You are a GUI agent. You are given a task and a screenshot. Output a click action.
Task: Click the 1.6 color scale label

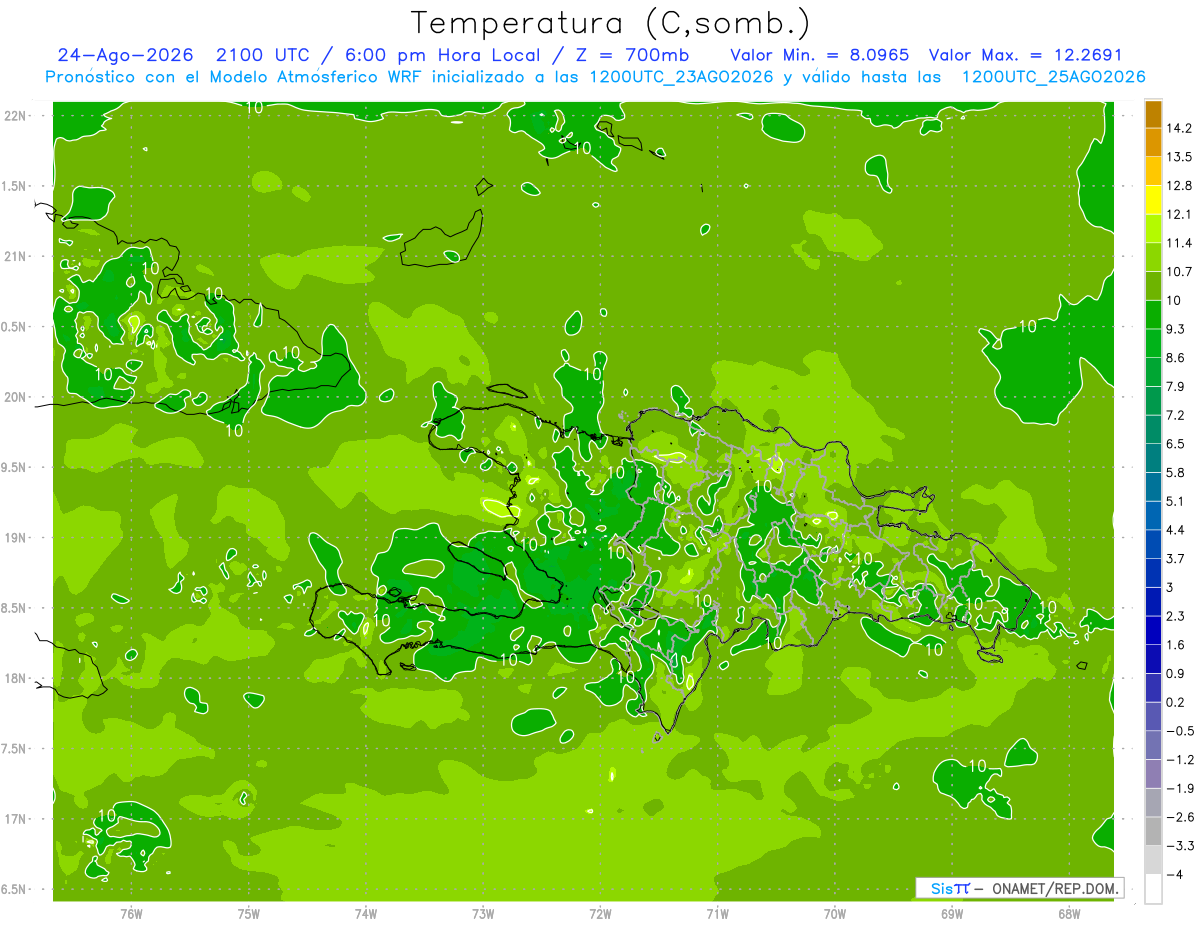coord(1176,645)
